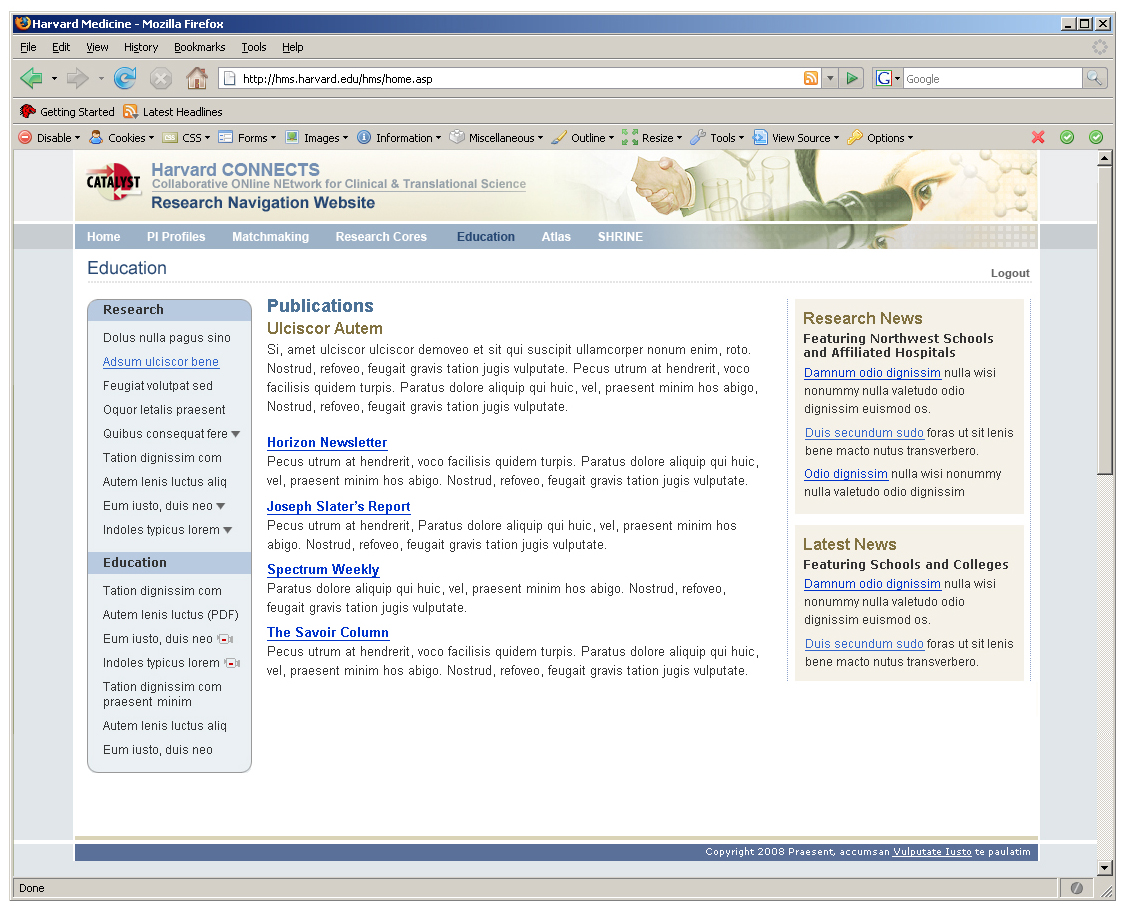Viewport: 1134px width, 909px height.
Task: Open back history dropdown arrow
Action: pyautogui.click(x=54, y=78)
